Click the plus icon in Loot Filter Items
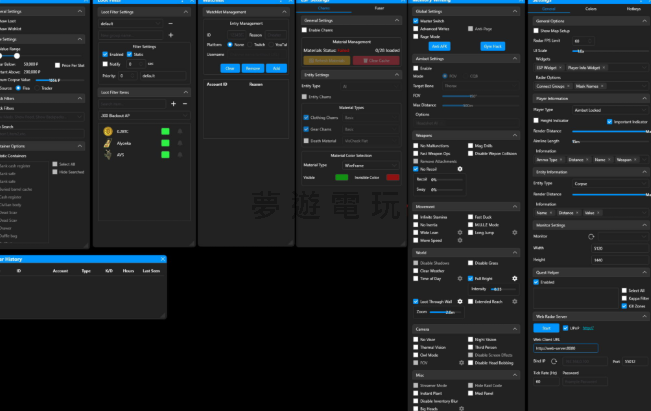651x411 pixels. (x=172, y=103)
